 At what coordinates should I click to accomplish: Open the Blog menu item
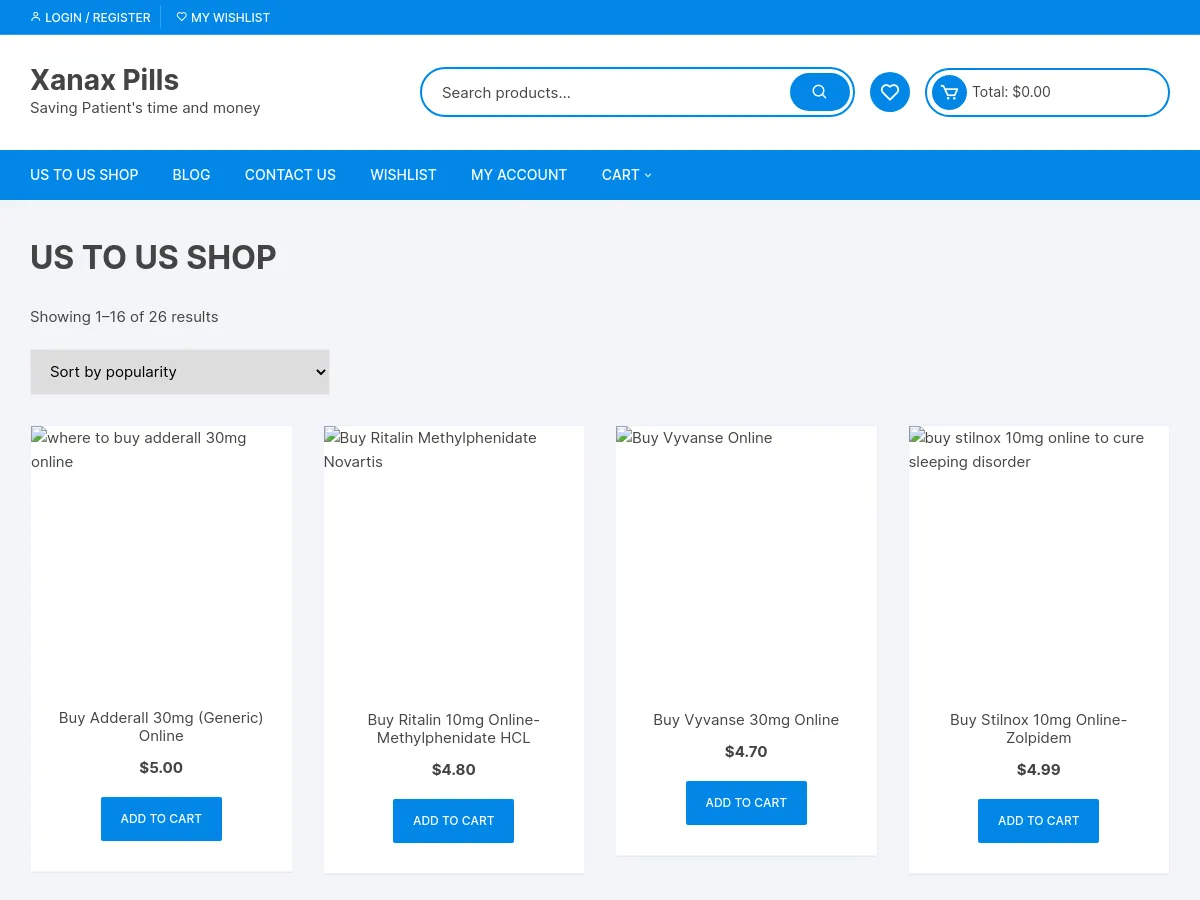[x=191, y=175]
